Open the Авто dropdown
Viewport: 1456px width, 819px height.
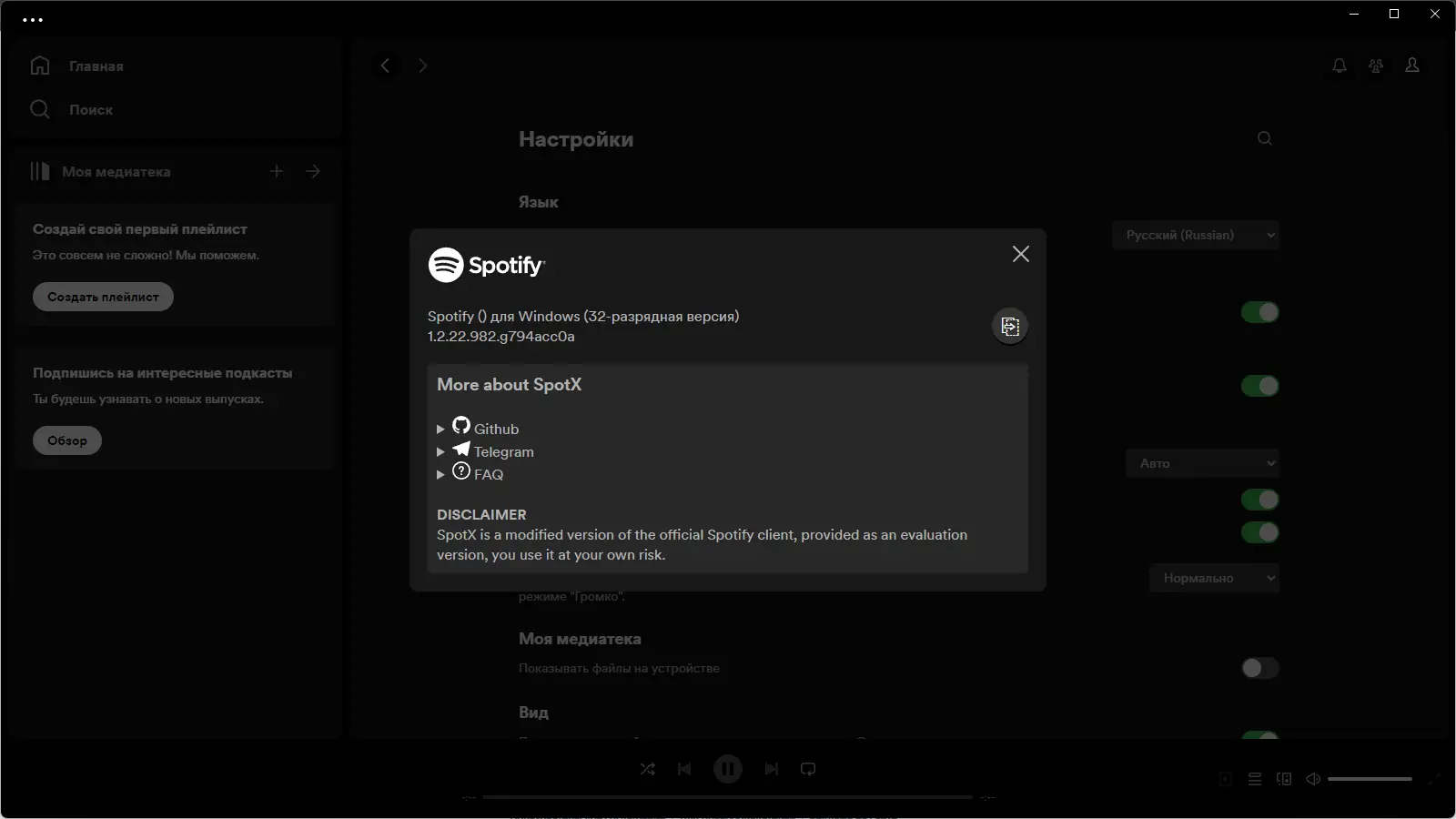coord(1203,463)
